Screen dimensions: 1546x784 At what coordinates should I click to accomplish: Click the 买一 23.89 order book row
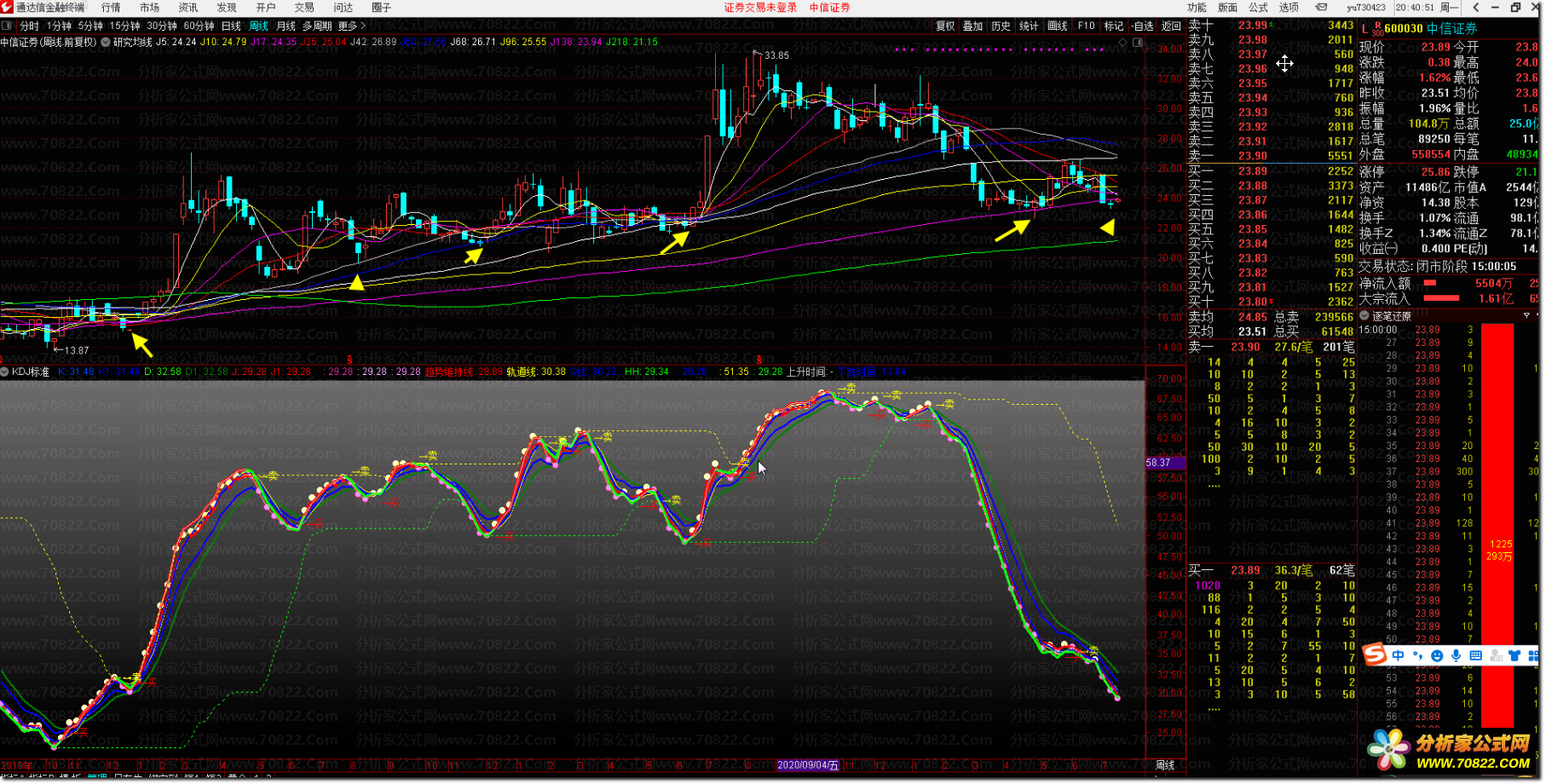[1271, 170]
